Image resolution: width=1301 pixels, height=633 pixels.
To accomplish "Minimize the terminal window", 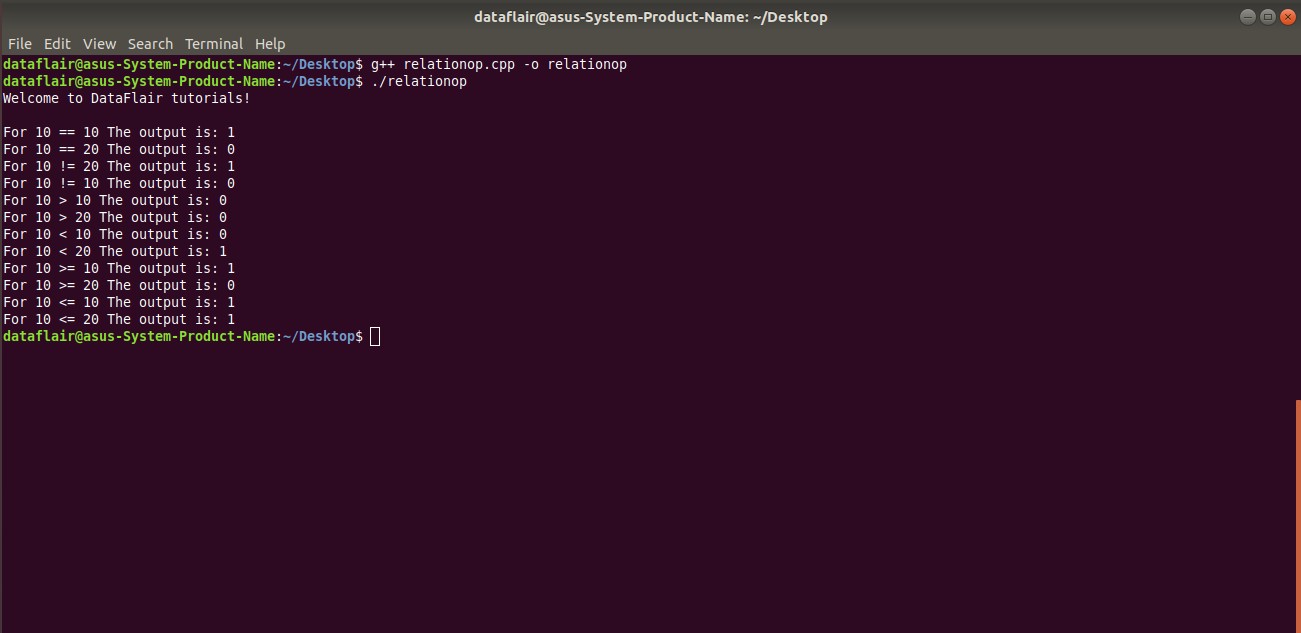I will pos(1248,17).
